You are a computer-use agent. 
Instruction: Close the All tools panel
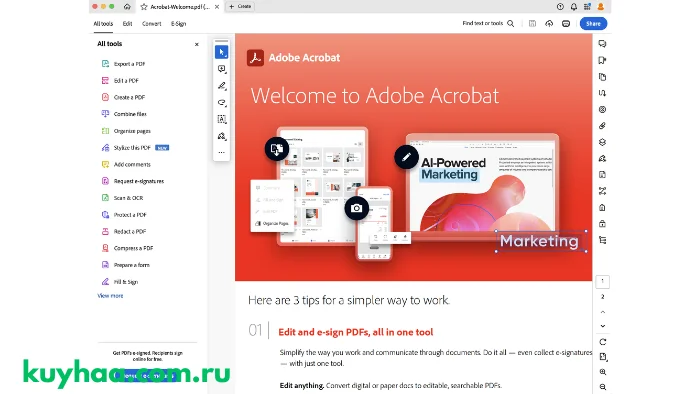click(x=196, y=44)
